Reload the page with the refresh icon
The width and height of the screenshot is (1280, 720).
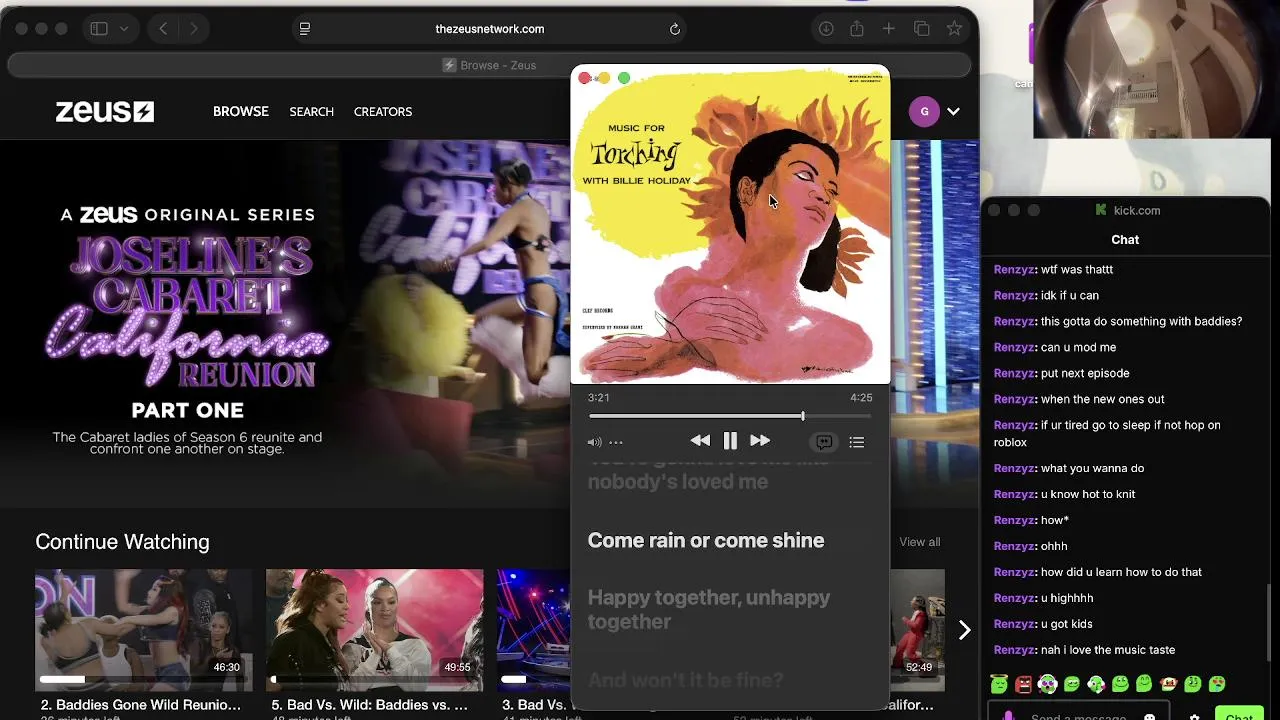tap(675, 29)
